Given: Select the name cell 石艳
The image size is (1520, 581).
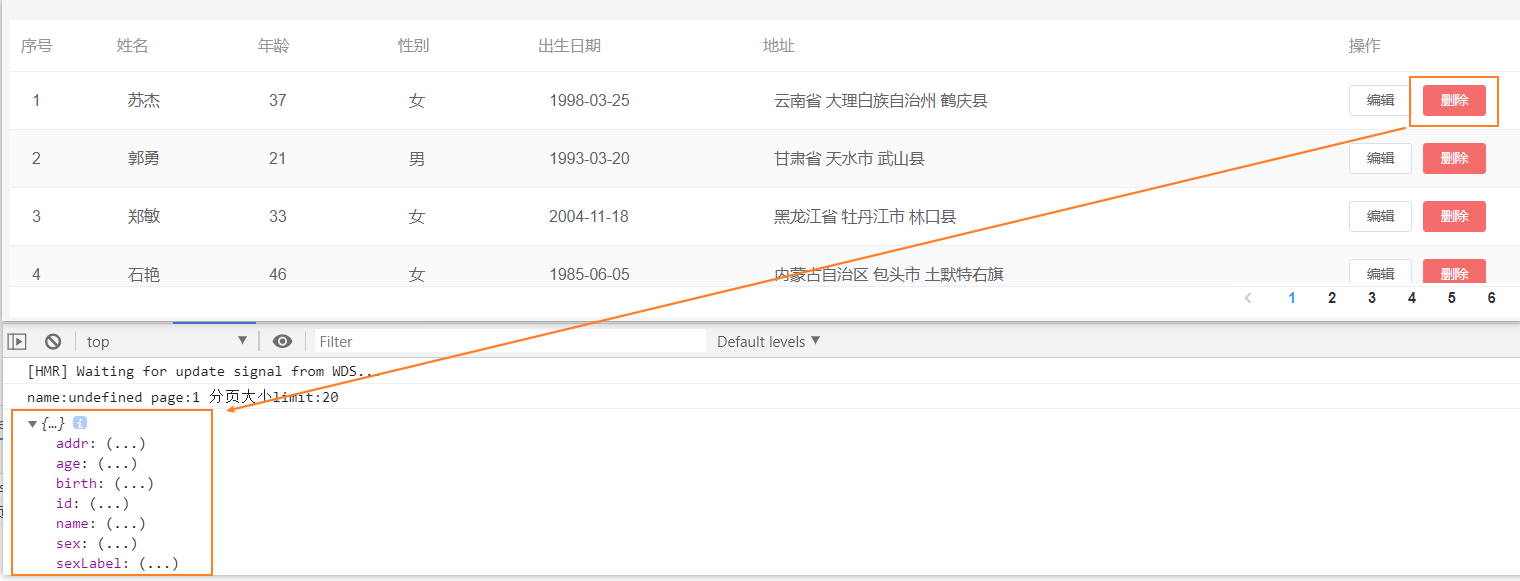Looking at the screenshot, I should tap(144, 274).
